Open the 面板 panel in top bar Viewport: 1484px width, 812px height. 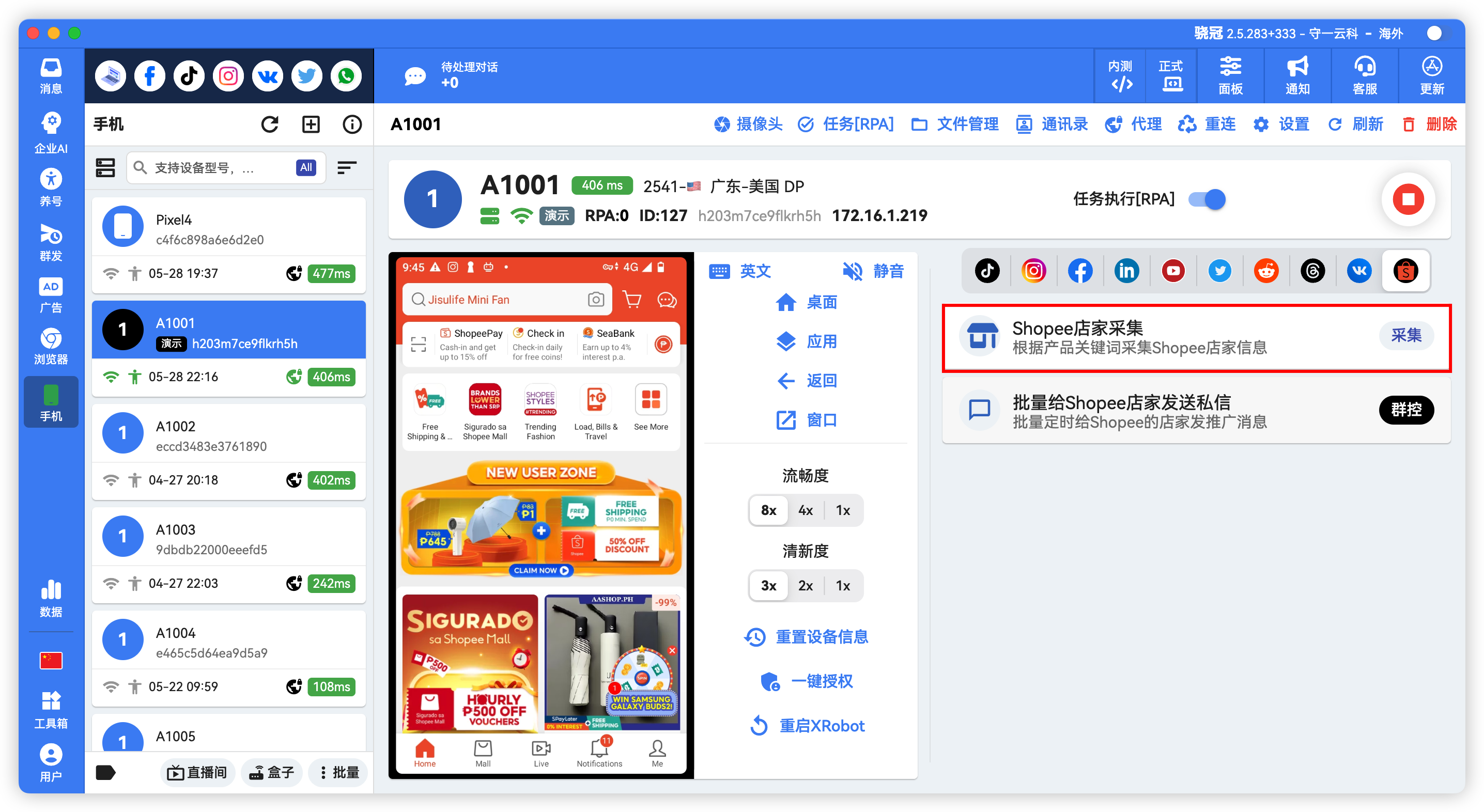click(1230, 76)
